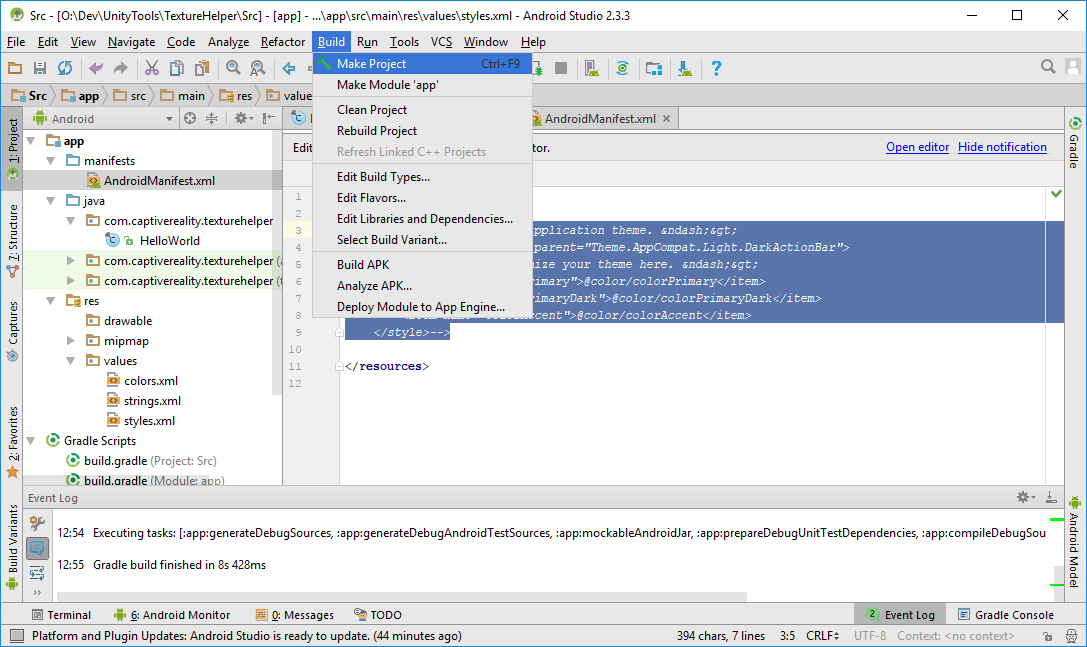Click the Undo arrow icon

tap(96, 68)
